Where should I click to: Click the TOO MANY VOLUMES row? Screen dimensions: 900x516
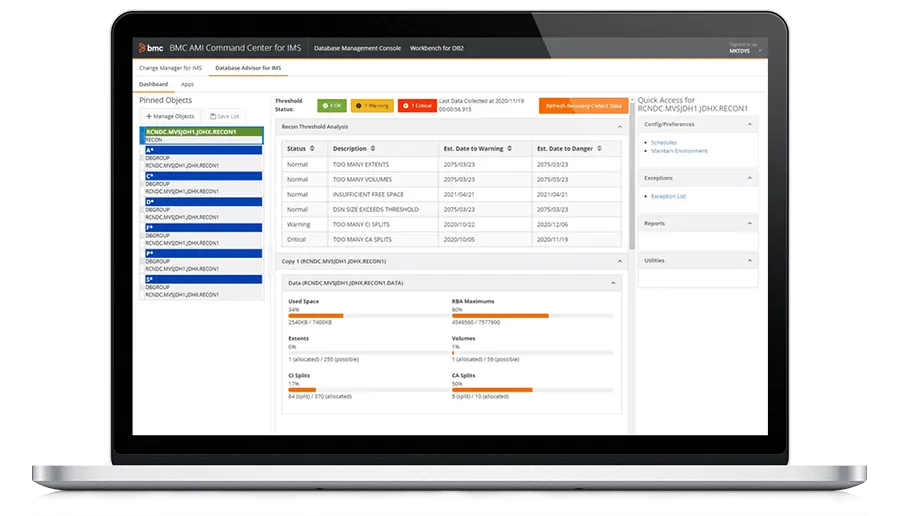click(x=451, y=180)
